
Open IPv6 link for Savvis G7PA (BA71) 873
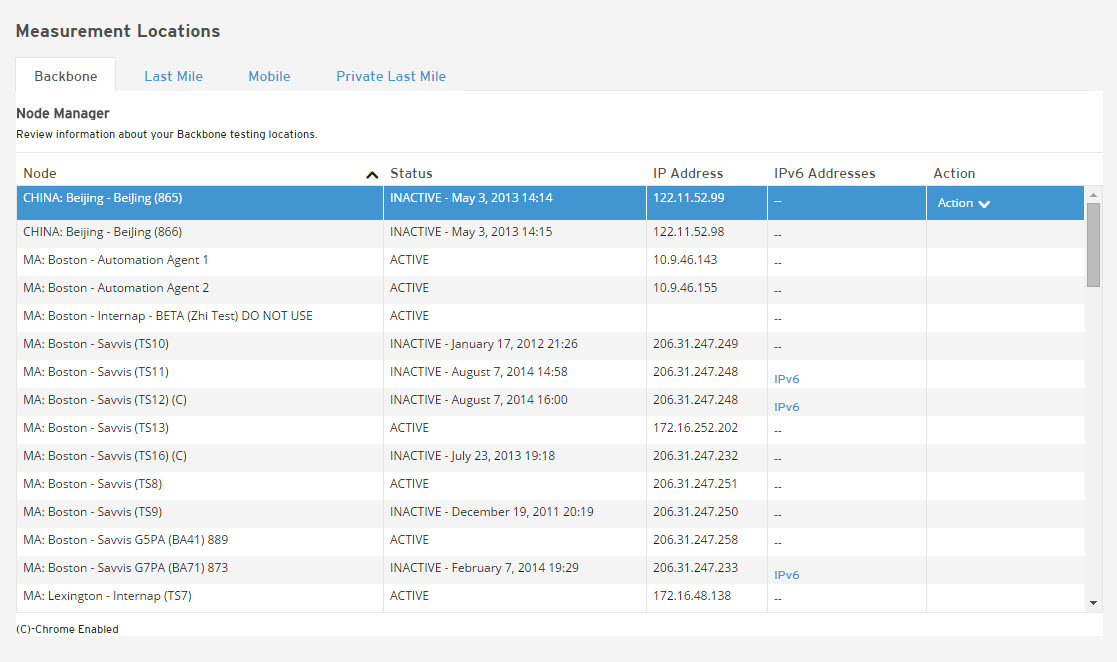[786, 575]
